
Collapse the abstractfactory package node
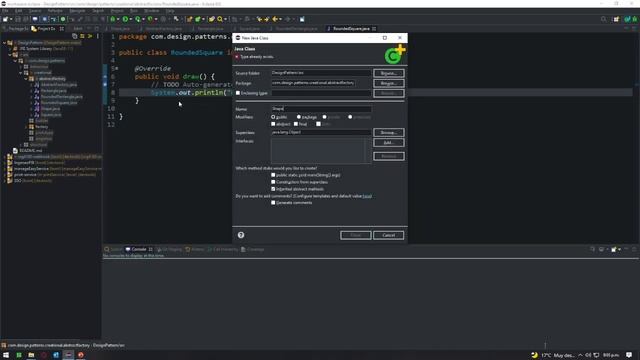pos(26,79)
